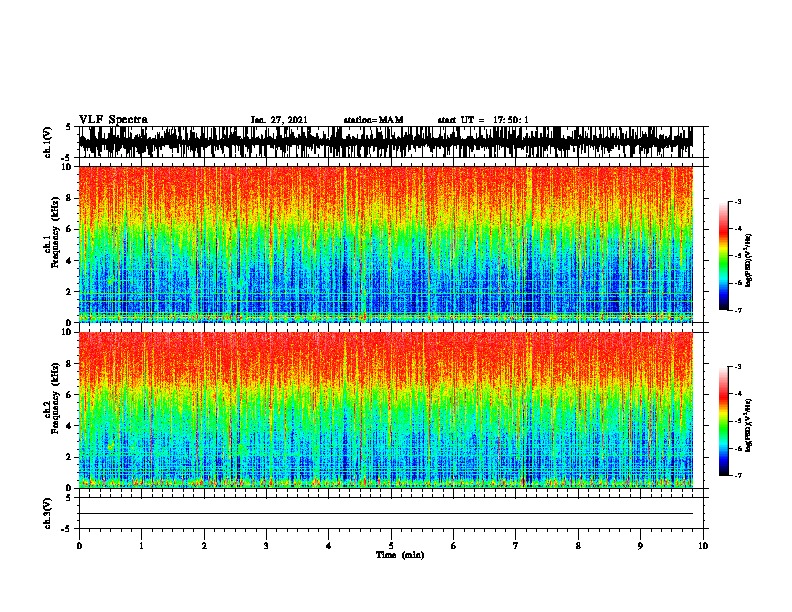The width and height of the screenshot is (792, 612).
Task: Click time axis tick label '7'
Action: click(x=516, y=546)
